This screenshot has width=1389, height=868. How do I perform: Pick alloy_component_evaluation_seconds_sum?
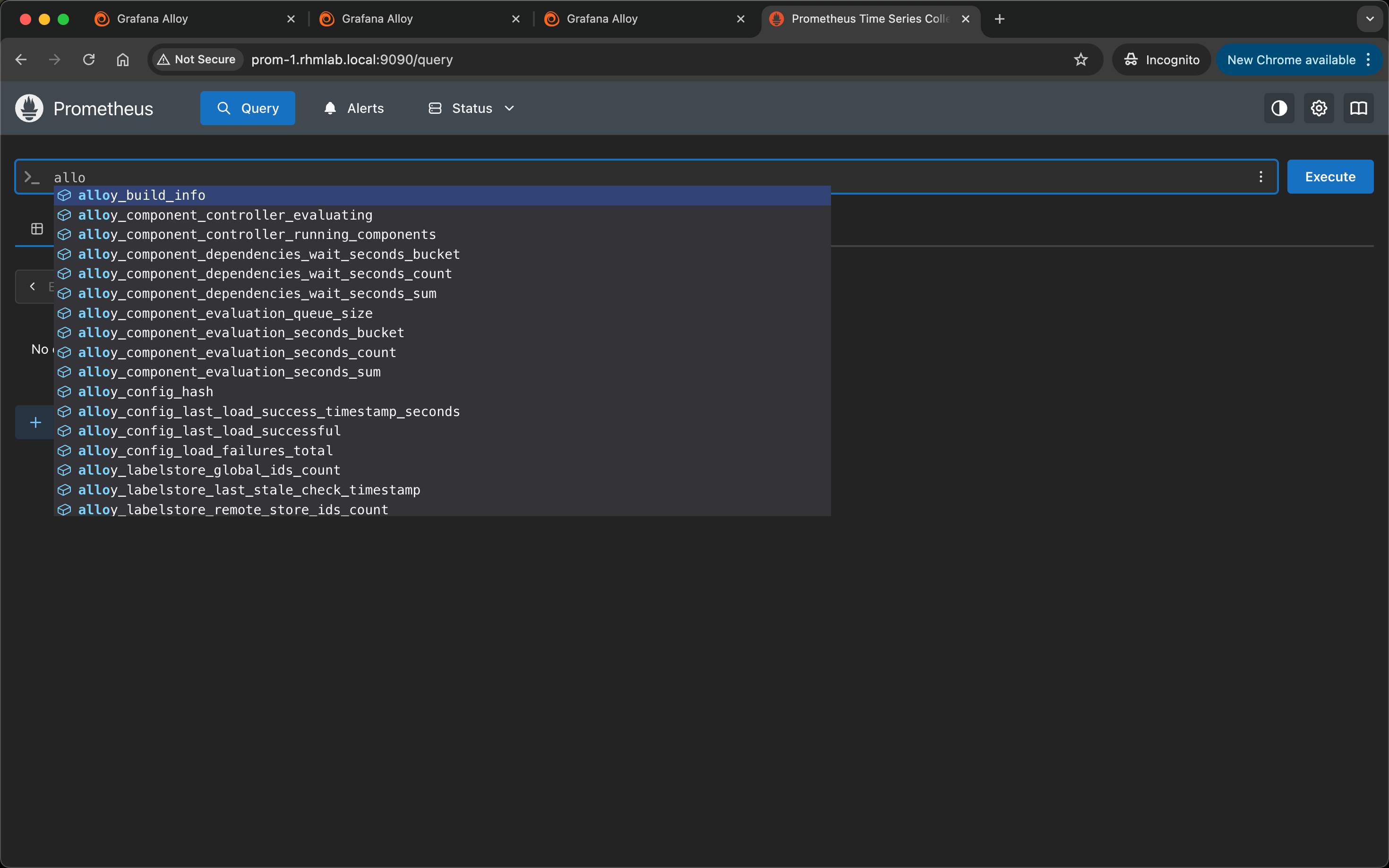pos(442,371)
